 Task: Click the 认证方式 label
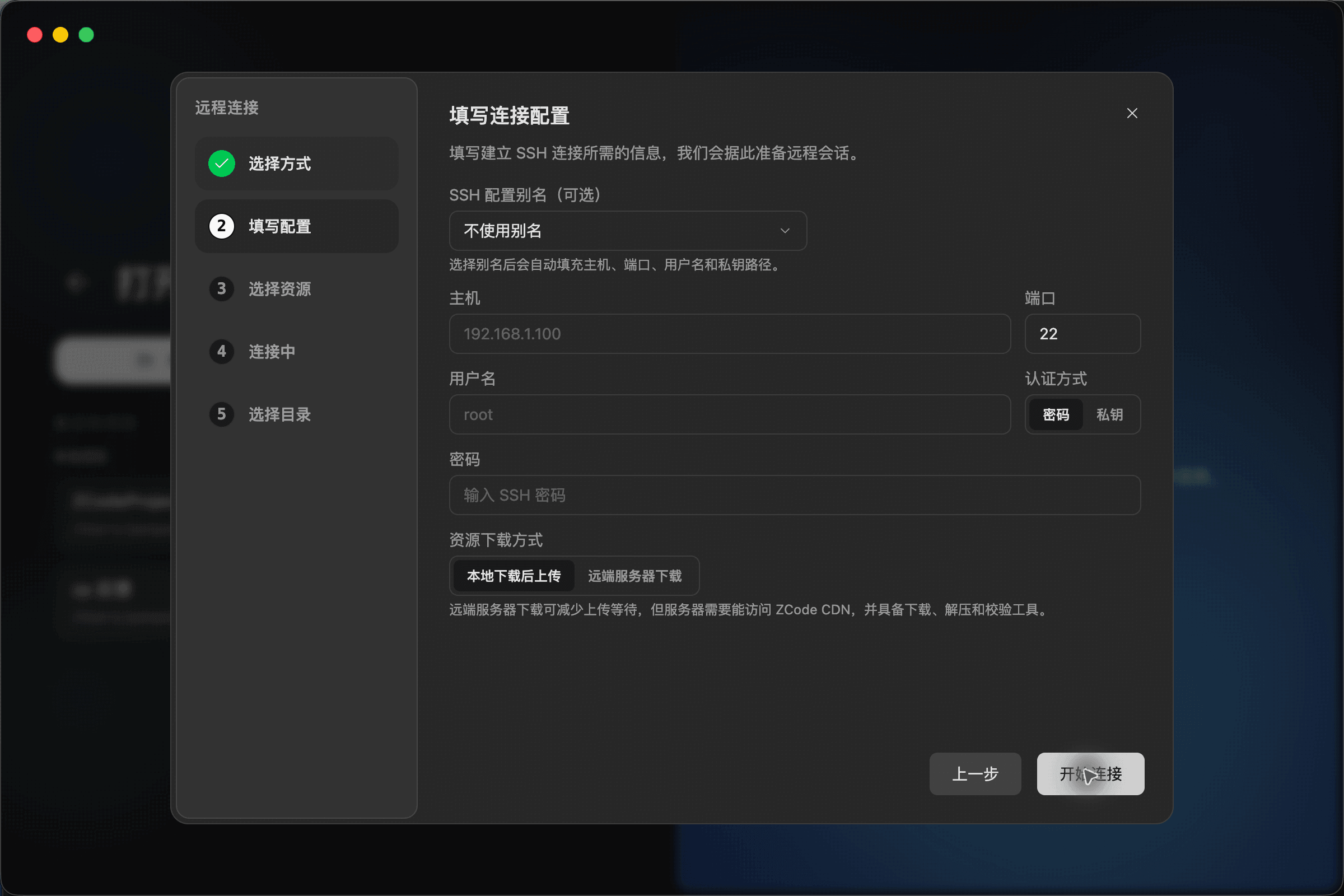pos(1056,379)
